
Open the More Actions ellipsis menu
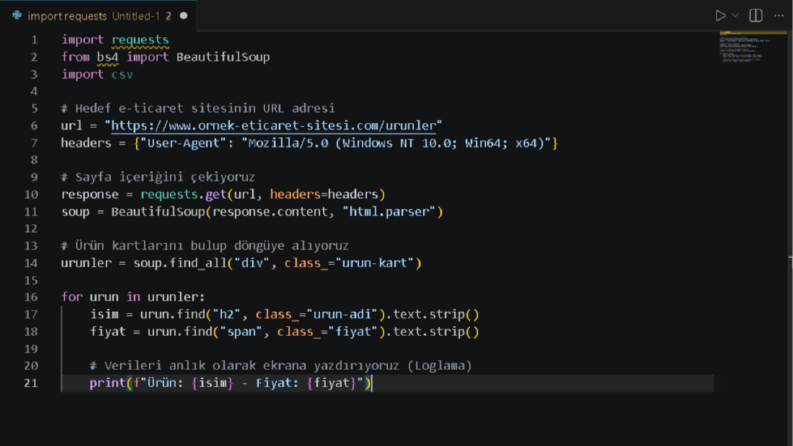point(779,16)
